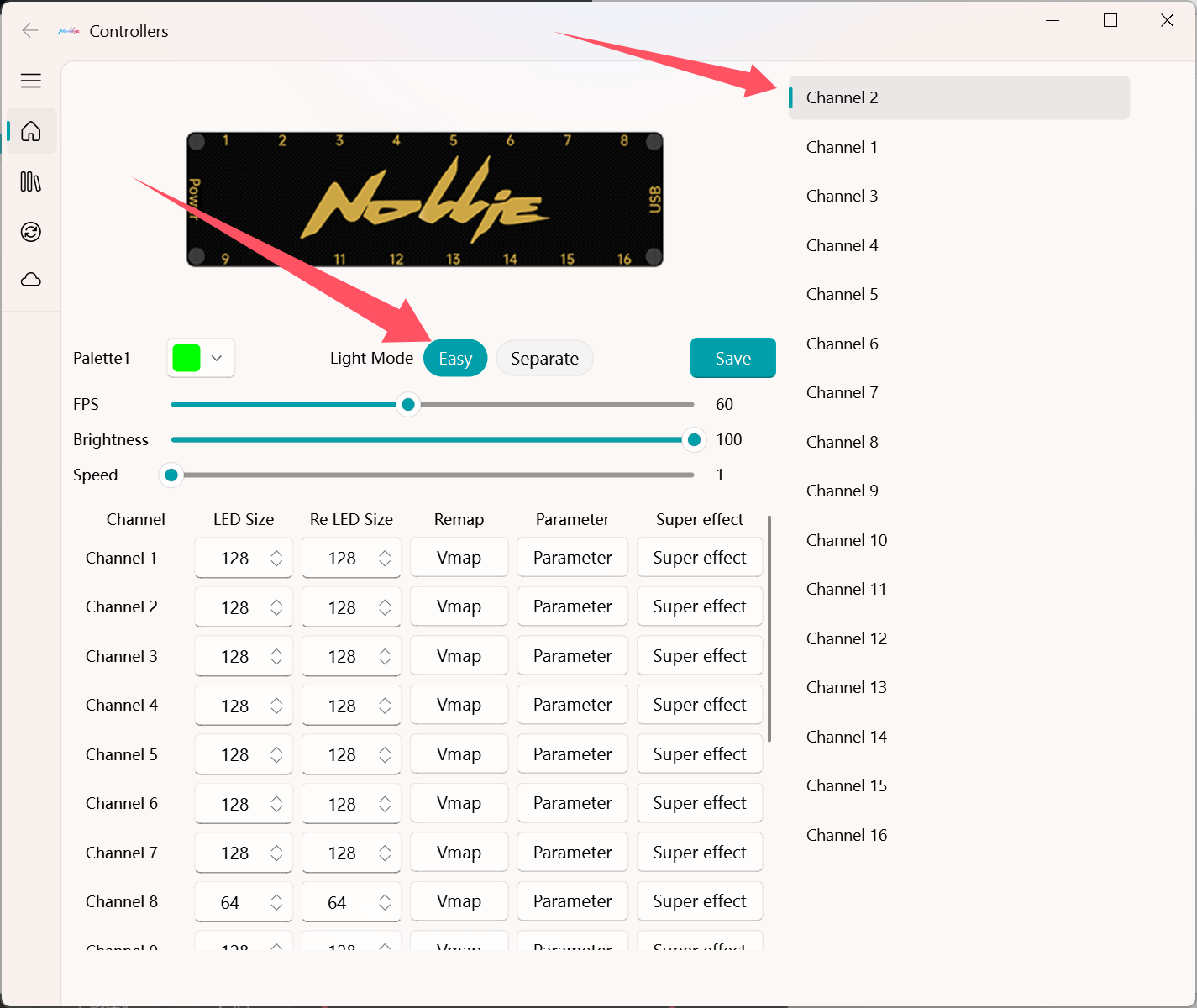This screenshot has height=1008, width=1197.
Task: Expand the Palette1 color dropdown
Action: pos(217,359)
